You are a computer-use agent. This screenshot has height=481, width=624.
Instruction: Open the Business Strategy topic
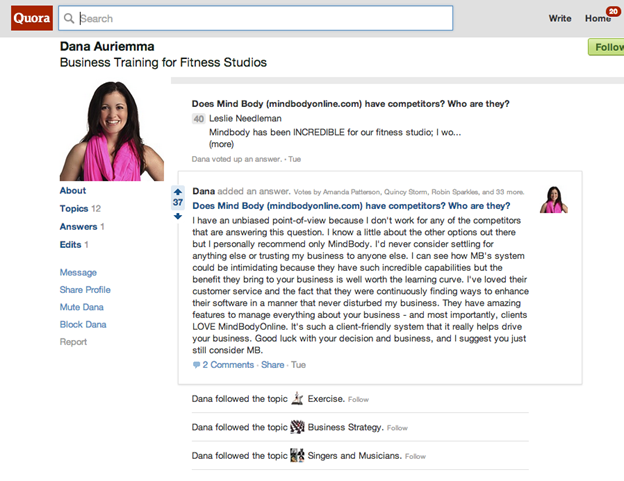pyautogui.click(x=344, y=427)
